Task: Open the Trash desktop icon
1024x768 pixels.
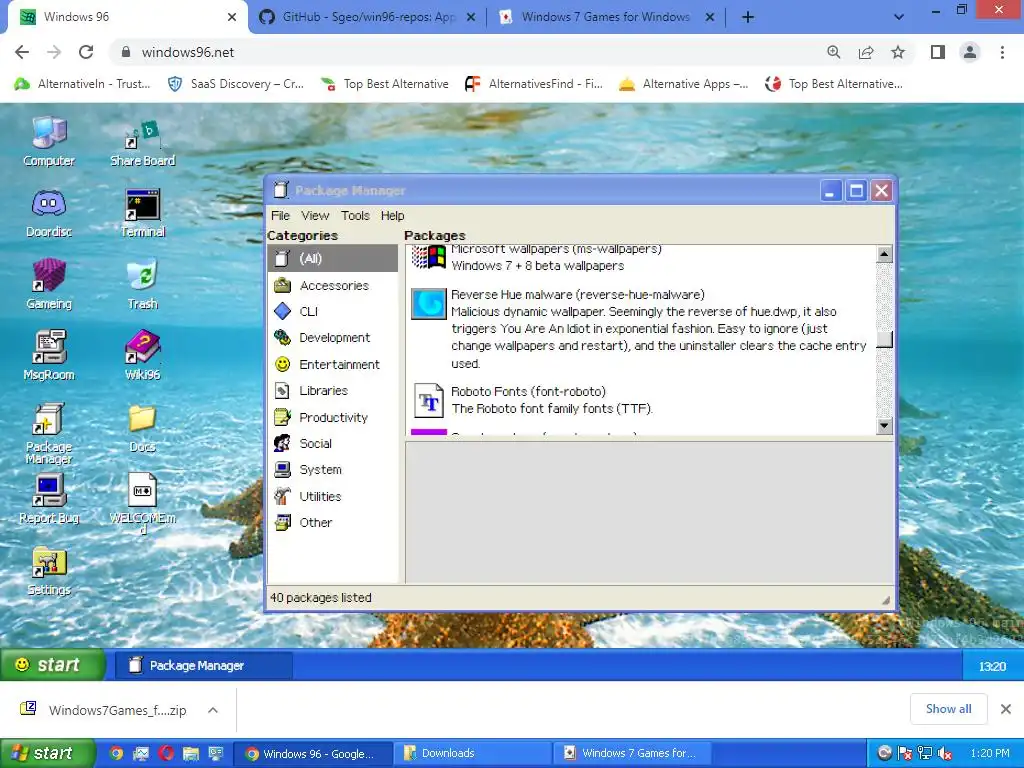Action: tap(142, 284)
